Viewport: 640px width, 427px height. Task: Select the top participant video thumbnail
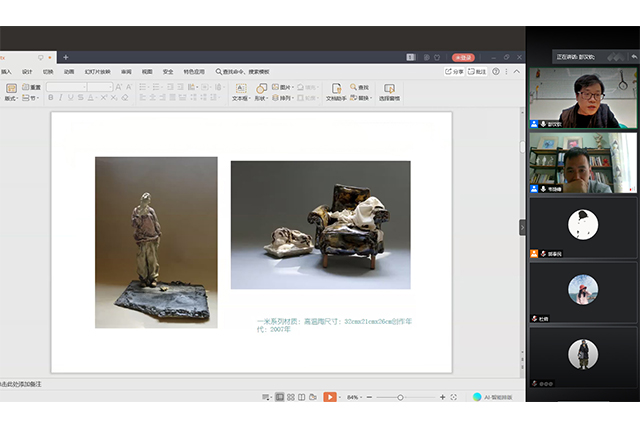click(x=583, y=98)
